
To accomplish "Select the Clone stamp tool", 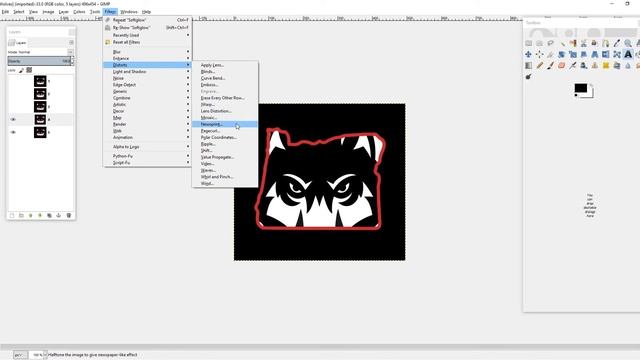I will coord(595,65).
